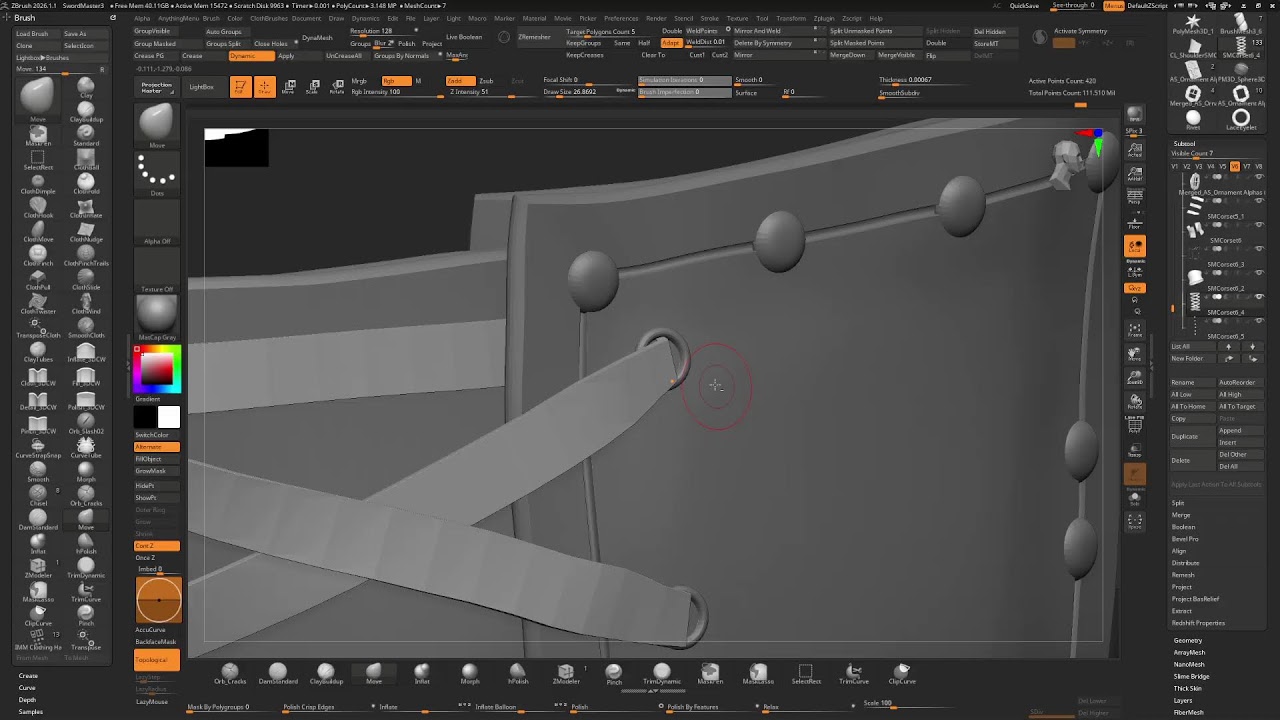Viewport: 1280px width, 720px height.
Task: Open the Alpha menu
Action: coord(142,18)
